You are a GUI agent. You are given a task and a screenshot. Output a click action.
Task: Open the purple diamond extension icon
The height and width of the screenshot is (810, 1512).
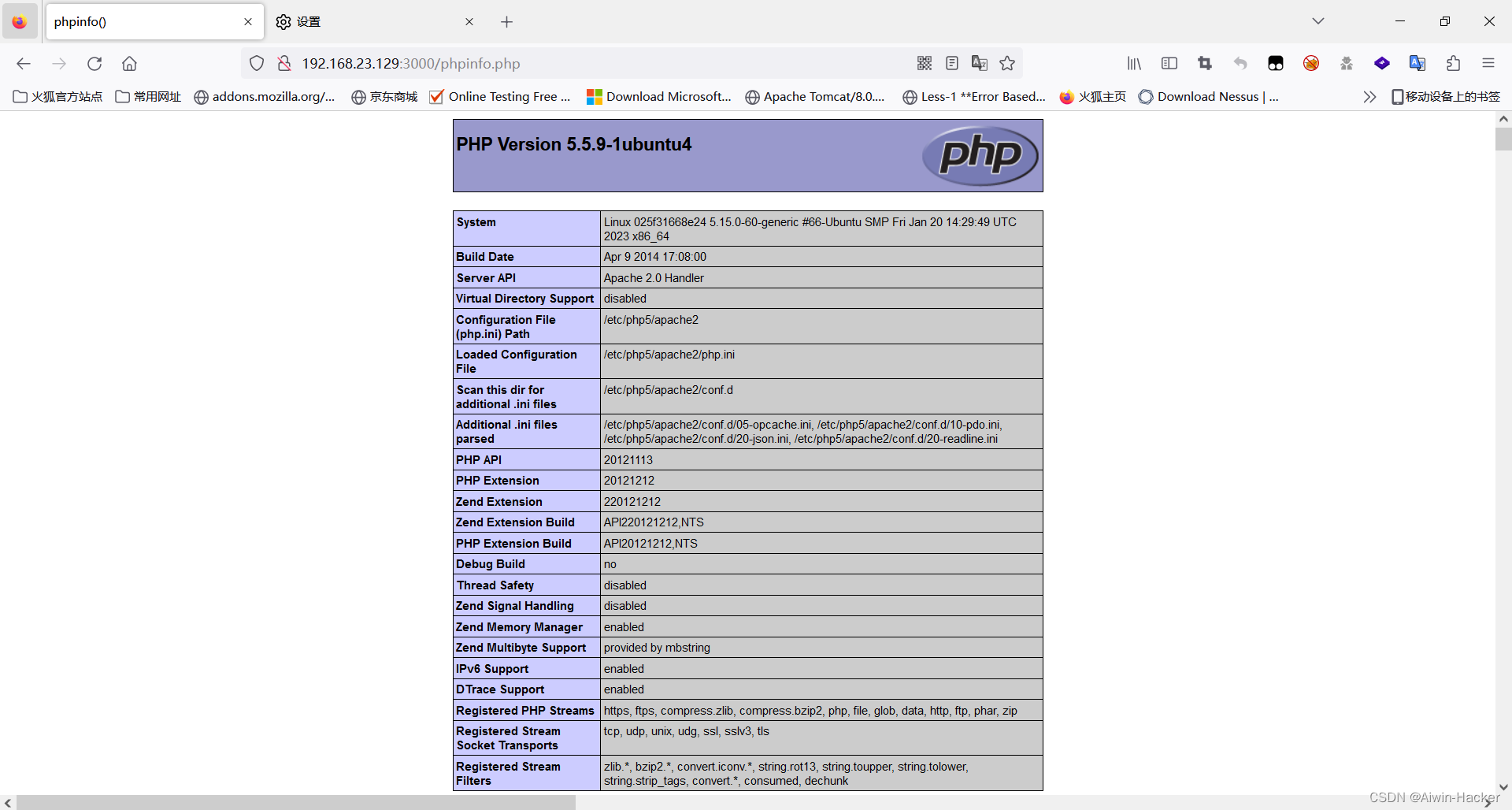tap(1382, 64)
